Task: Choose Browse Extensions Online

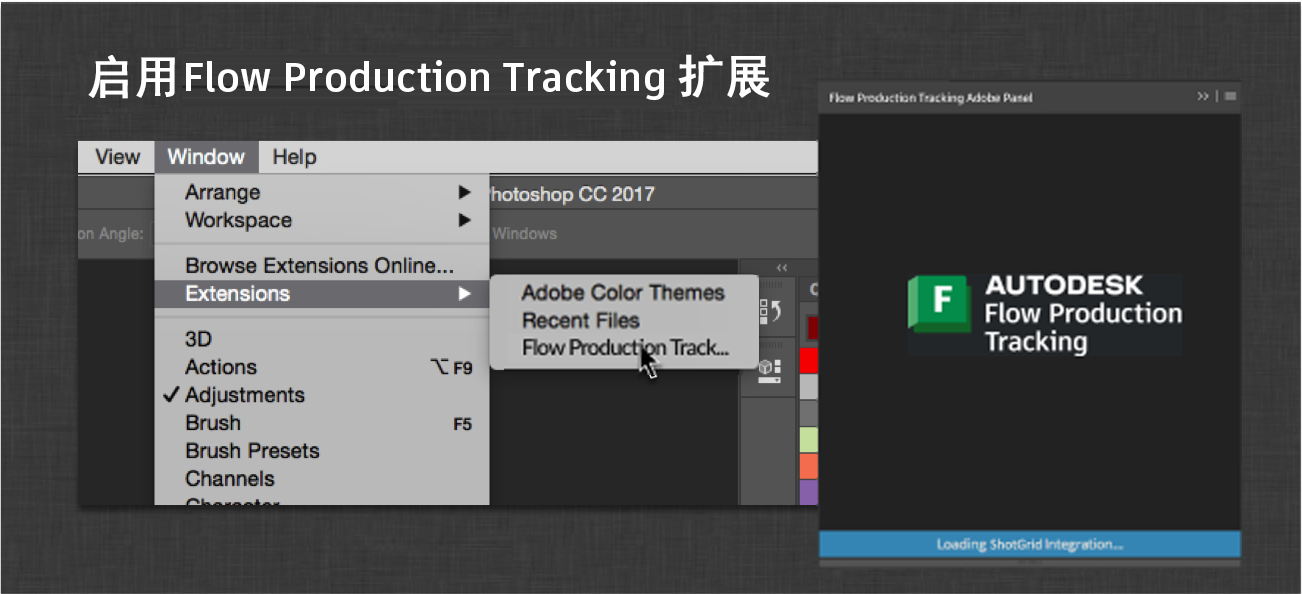Action: (x=322, y=266)
